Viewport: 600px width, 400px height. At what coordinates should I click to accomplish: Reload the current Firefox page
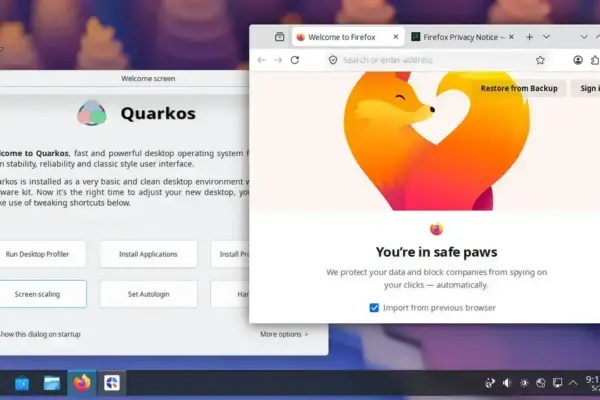click(x=295, y=60)
